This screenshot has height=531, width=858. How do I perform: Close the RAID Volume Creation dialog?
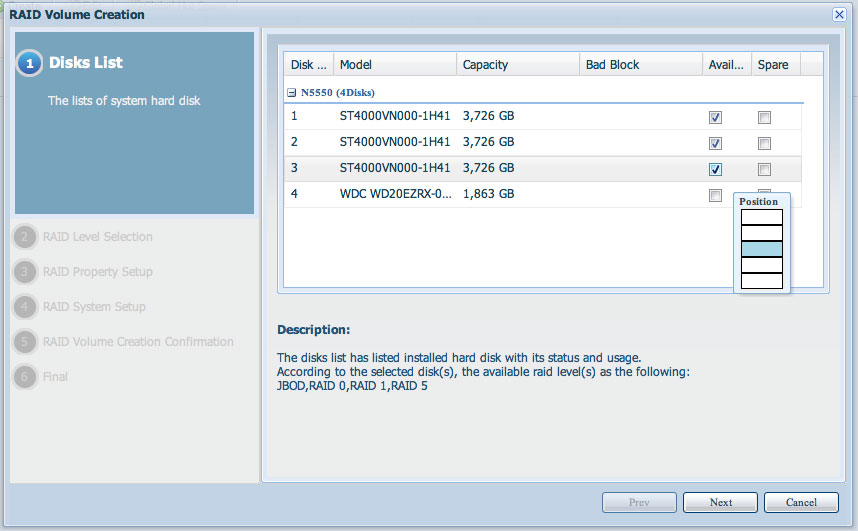point(839,14)
